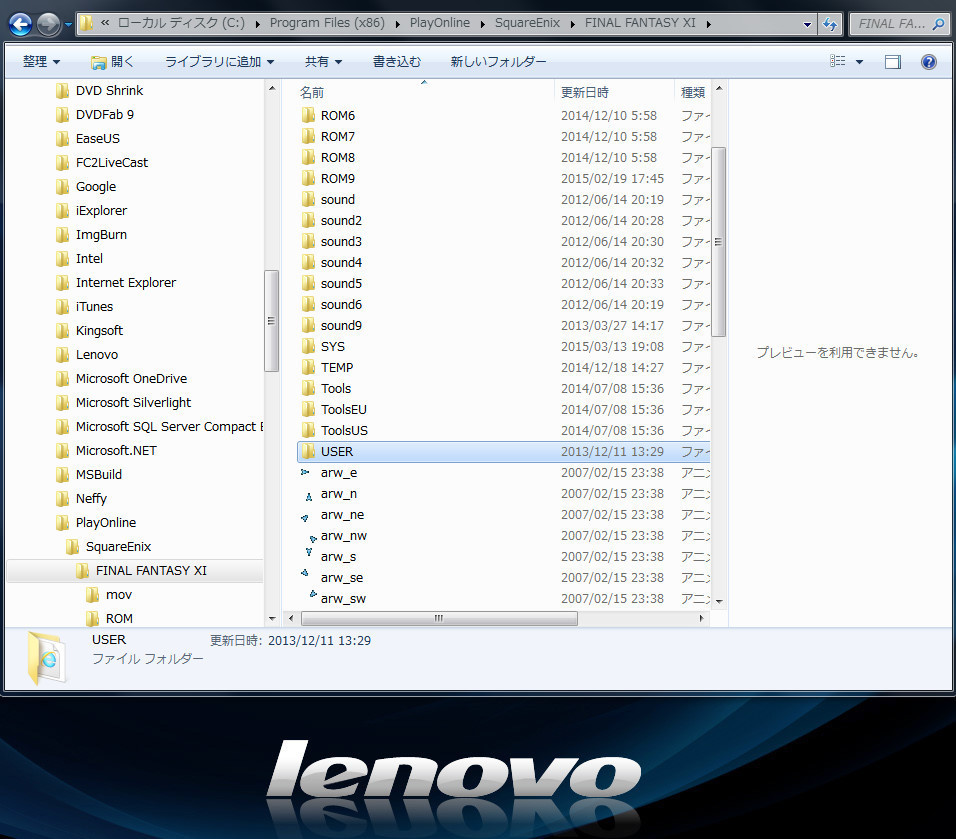Click the file list vertical scrollbar thumb

click(x=718, y=241)
